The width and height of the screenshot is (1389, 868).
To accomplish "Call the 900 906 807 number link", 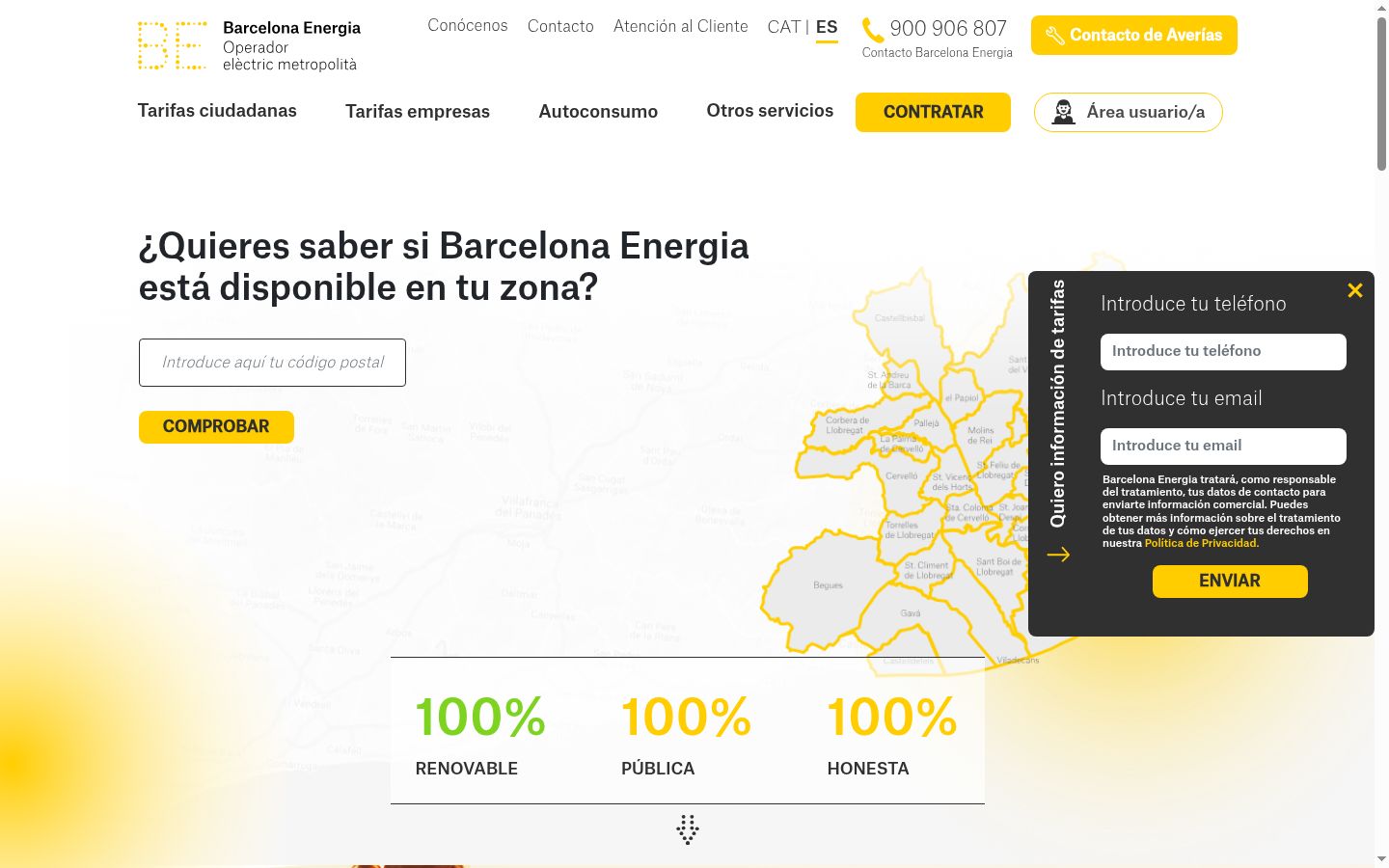I will click(x=948, y=29).
